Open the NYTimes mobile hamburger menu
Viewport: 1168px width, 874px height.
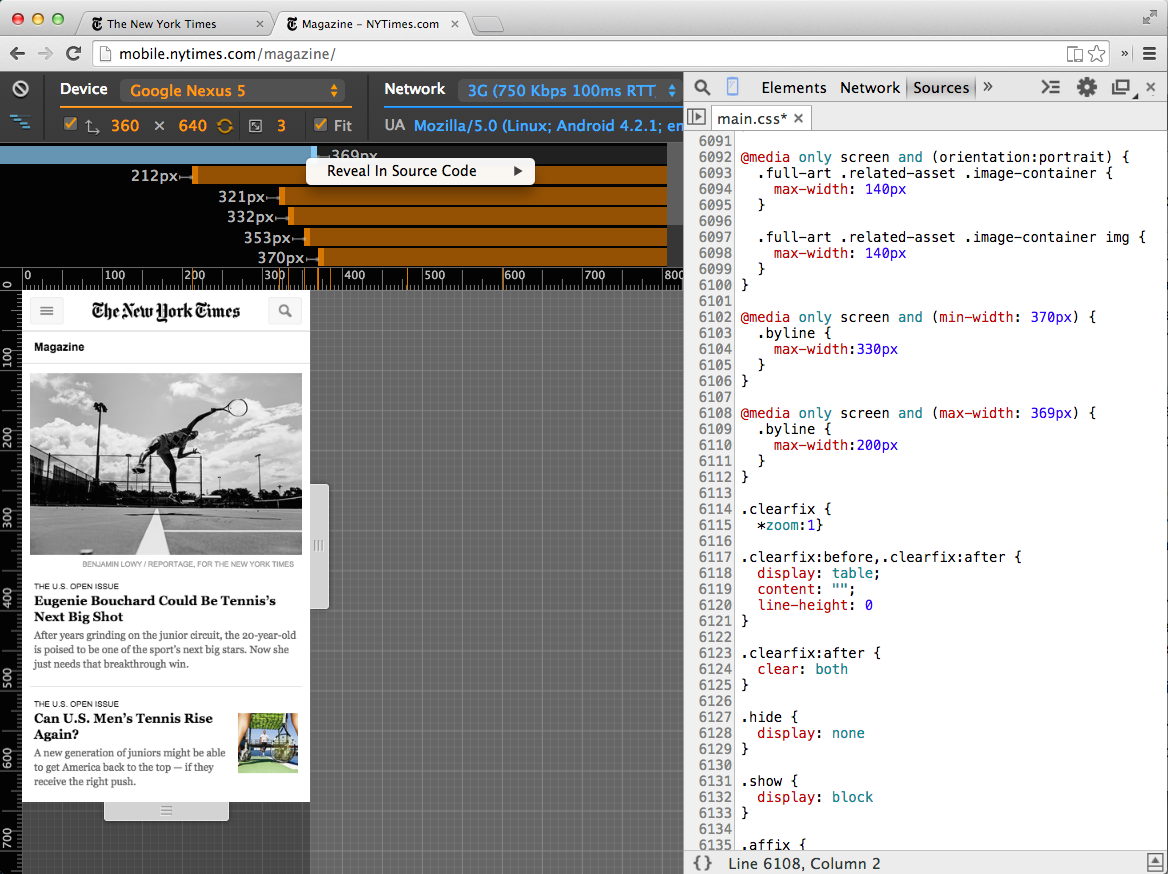[x=46, y=311]
